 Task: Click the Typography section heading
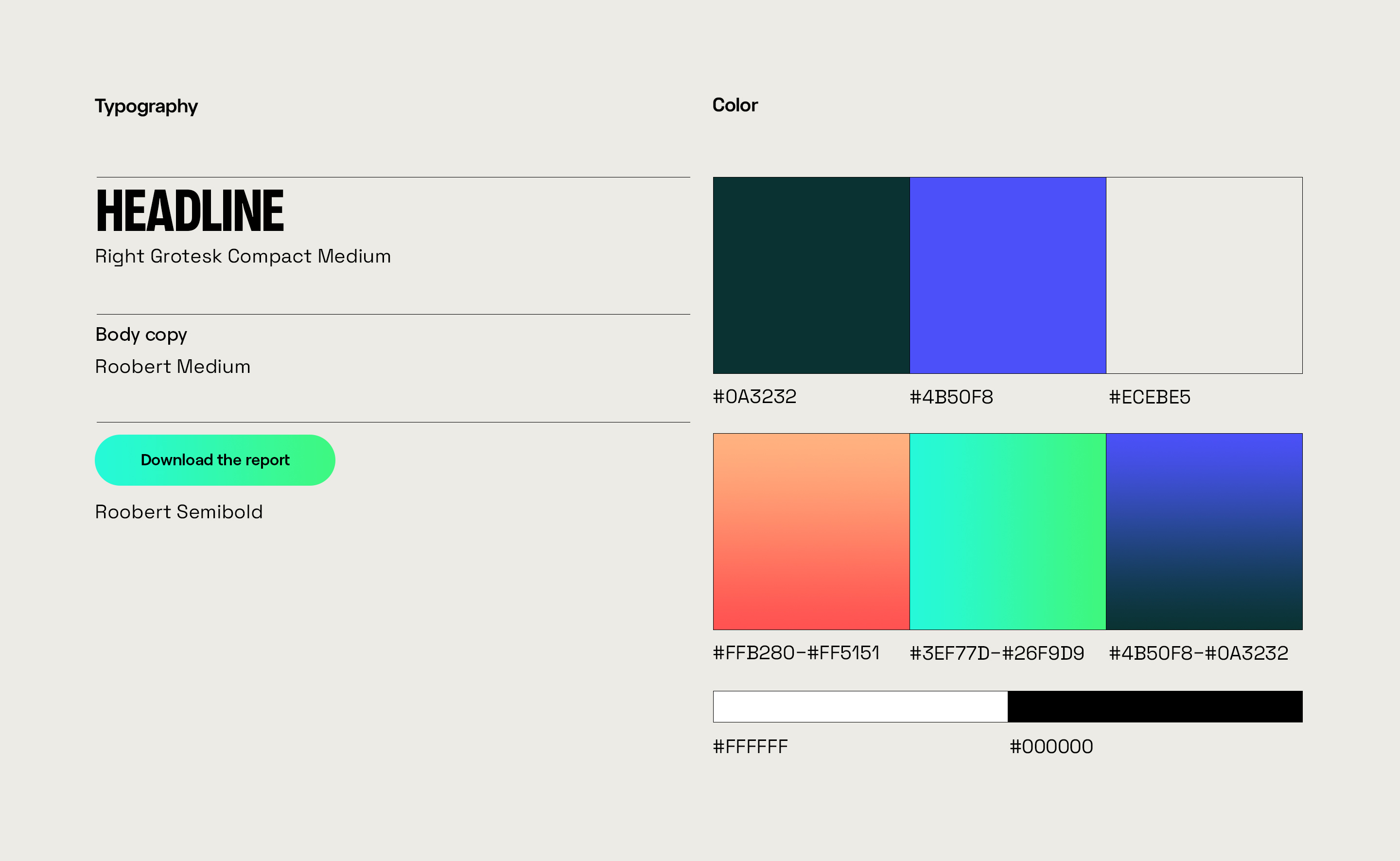[x=146, y=106]
